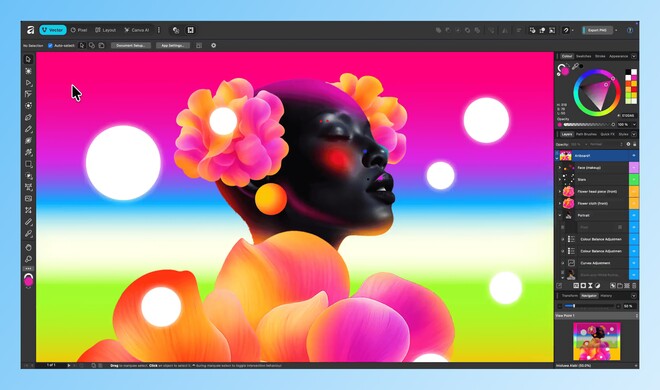
Task: Select the Colour Picker eyedropper tool in toolbar
Action: pyautogui.click(x=29, y=233)
